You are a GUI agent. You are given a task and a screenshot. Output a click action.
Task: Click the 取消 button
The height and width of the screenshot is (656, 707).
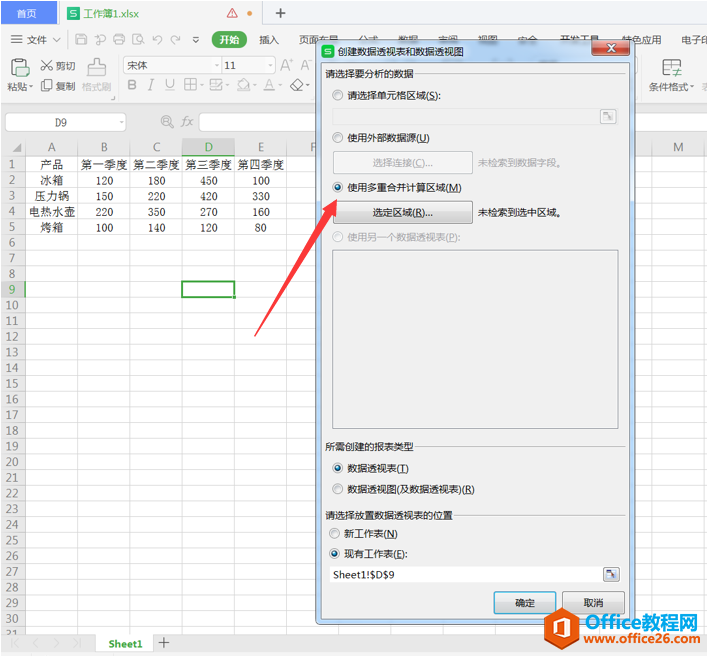[x=593, y=603]
